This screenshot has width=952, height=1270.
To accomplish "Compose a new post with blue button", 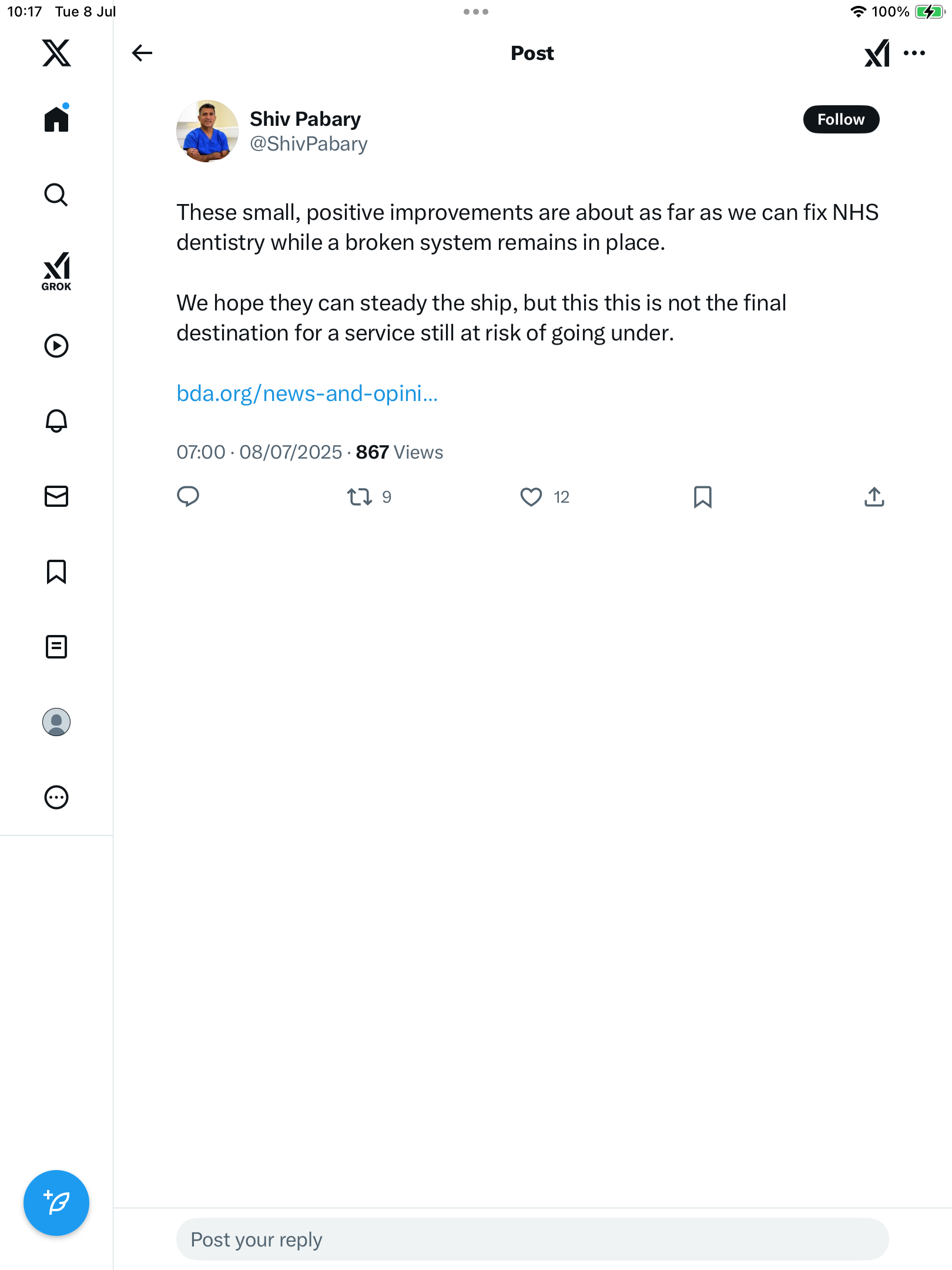I will [x=56, y=1203].
